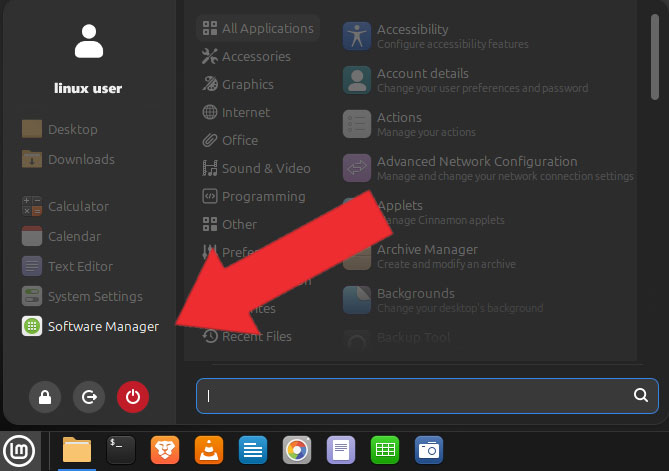This screenshot has width=669, height=471.
Task: Select the Office category
Action: (230, 140)
